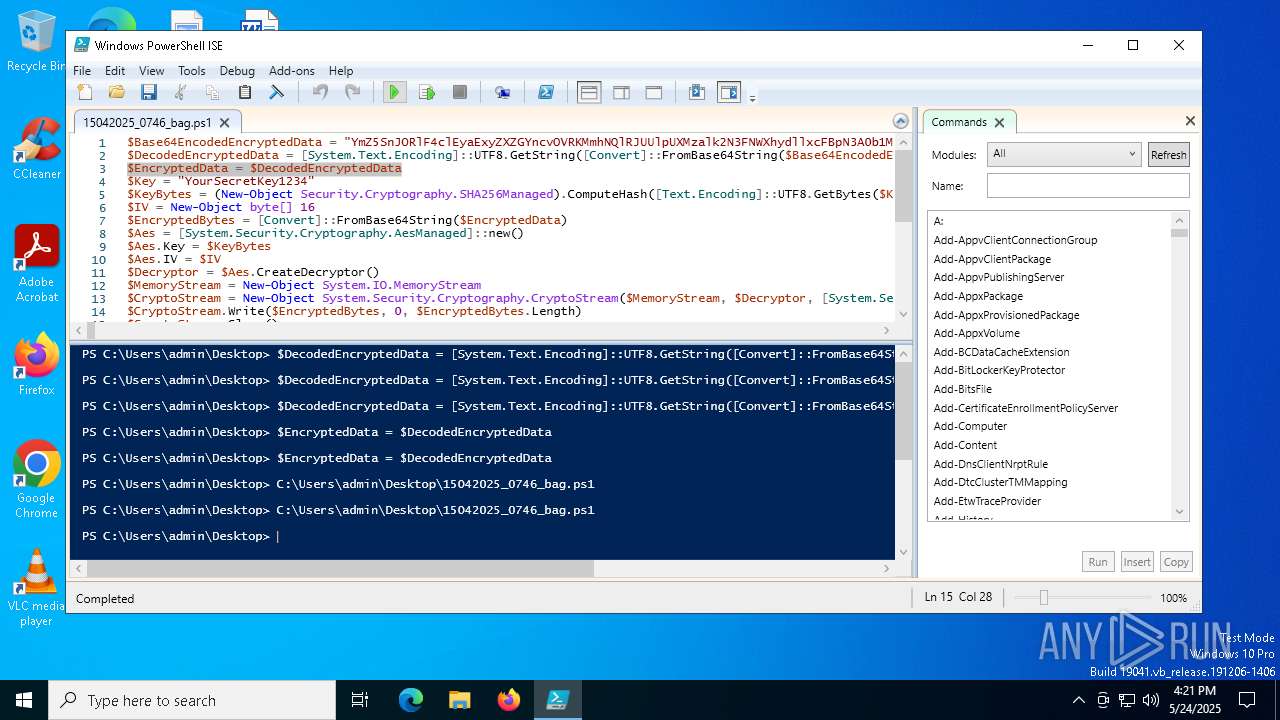Select Add-BCDataCacheExtension command
The height and width of the screenshot is (720, 1280).
1001,352
